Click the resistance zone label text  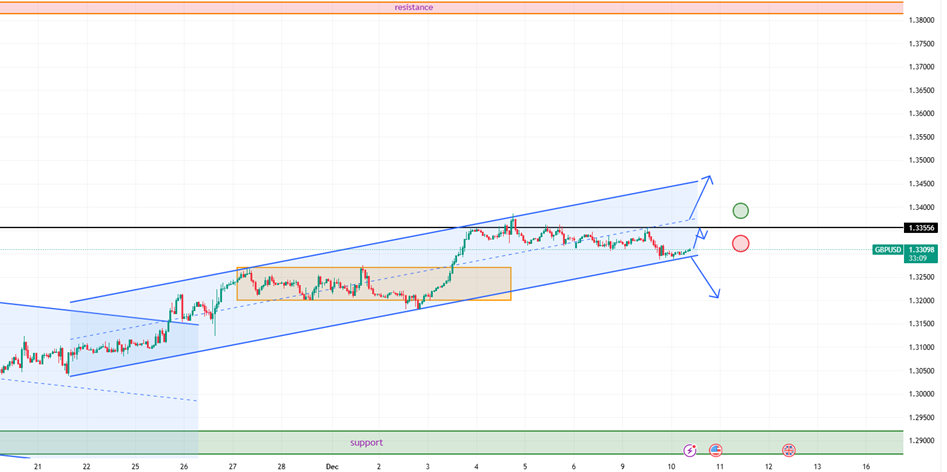click(x=413, y=7)
